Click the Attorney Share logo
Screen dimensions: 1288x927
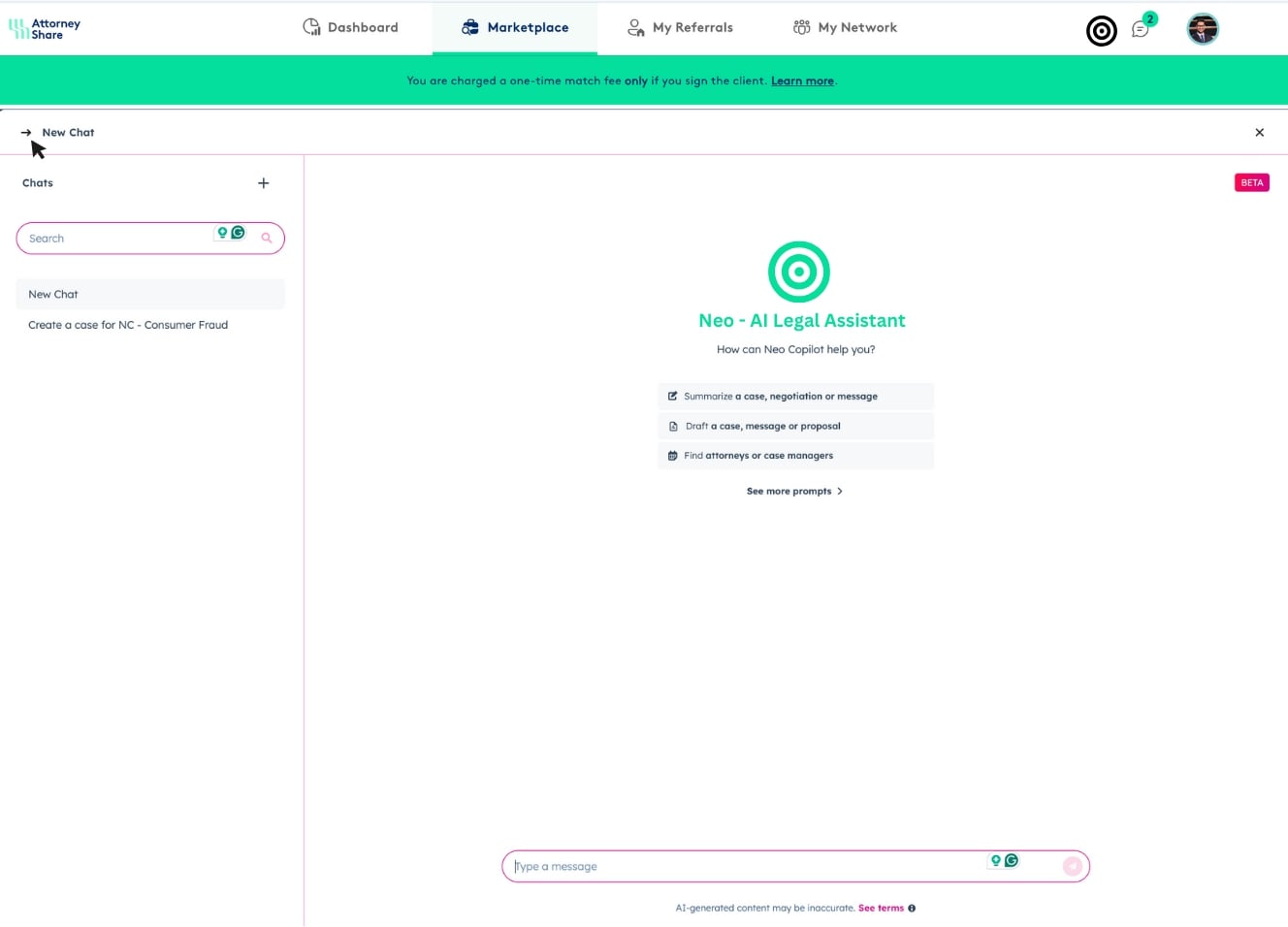45,29
